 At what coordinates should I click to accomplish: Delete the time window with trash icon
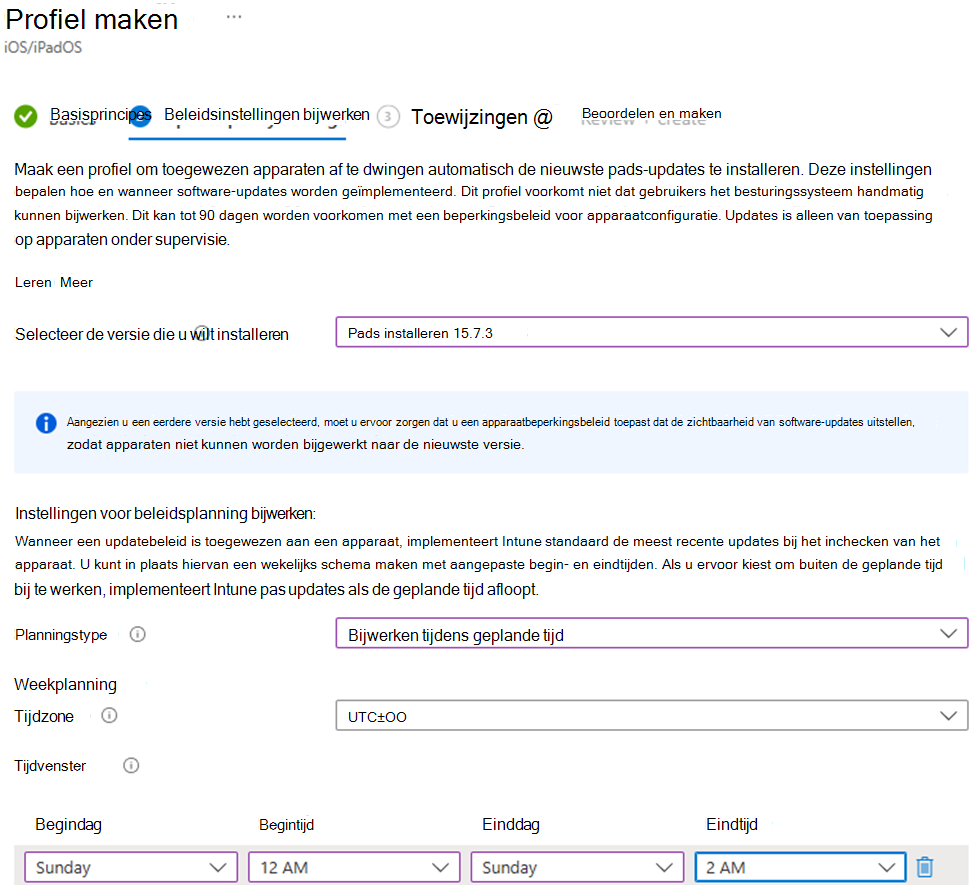tap(925, 866)
